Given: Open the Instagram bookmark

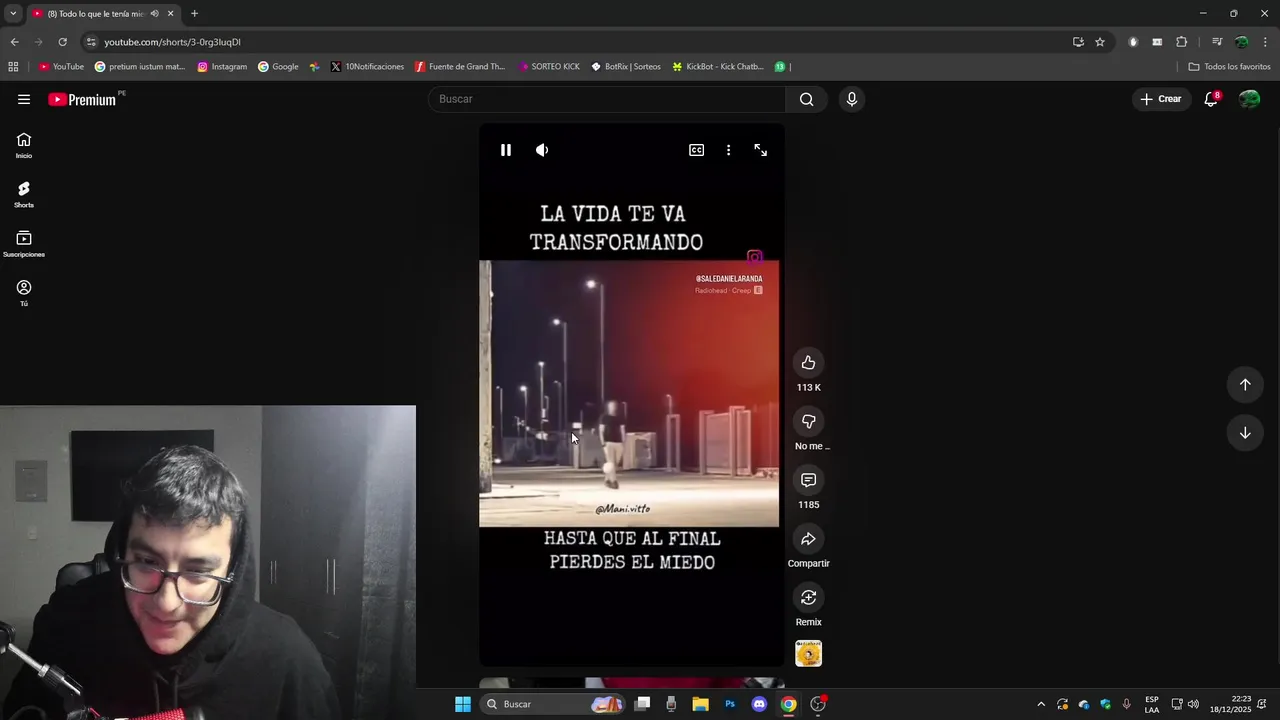Looking at the screenshot, I should (x=222, y=67).
